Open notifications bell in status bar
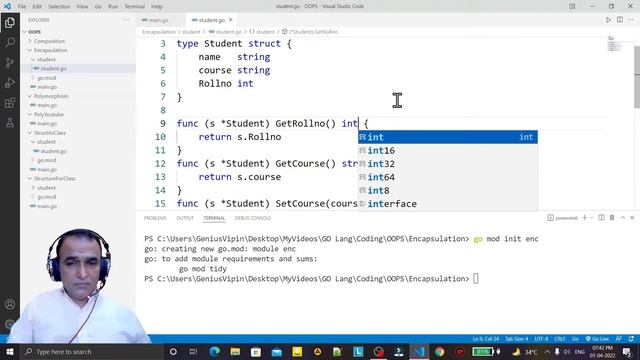Viewport: 640px width, 360px height. coord(631,339)
